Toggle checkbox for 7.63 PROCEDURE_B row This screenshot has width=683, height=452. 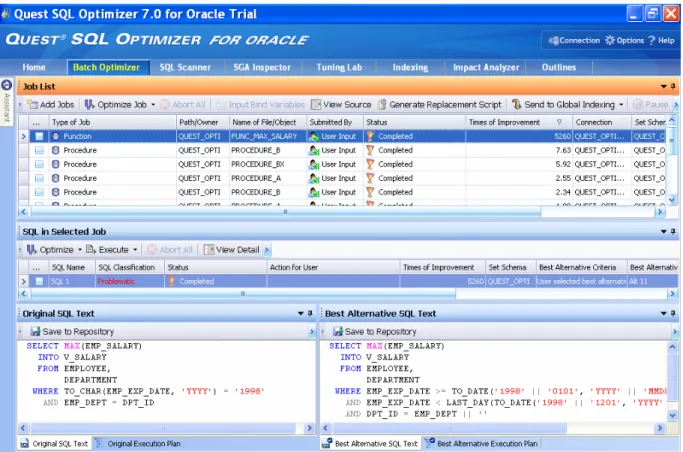pos(39,150)
